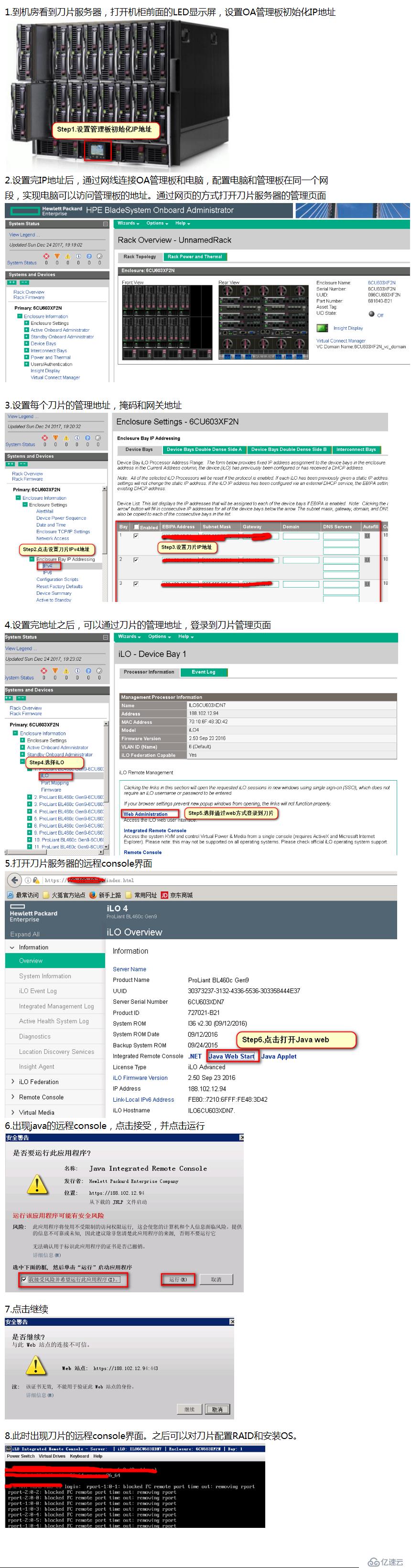Open the Processor Information tab
The image size is (411, 1568).
click(x=149, y=672)
